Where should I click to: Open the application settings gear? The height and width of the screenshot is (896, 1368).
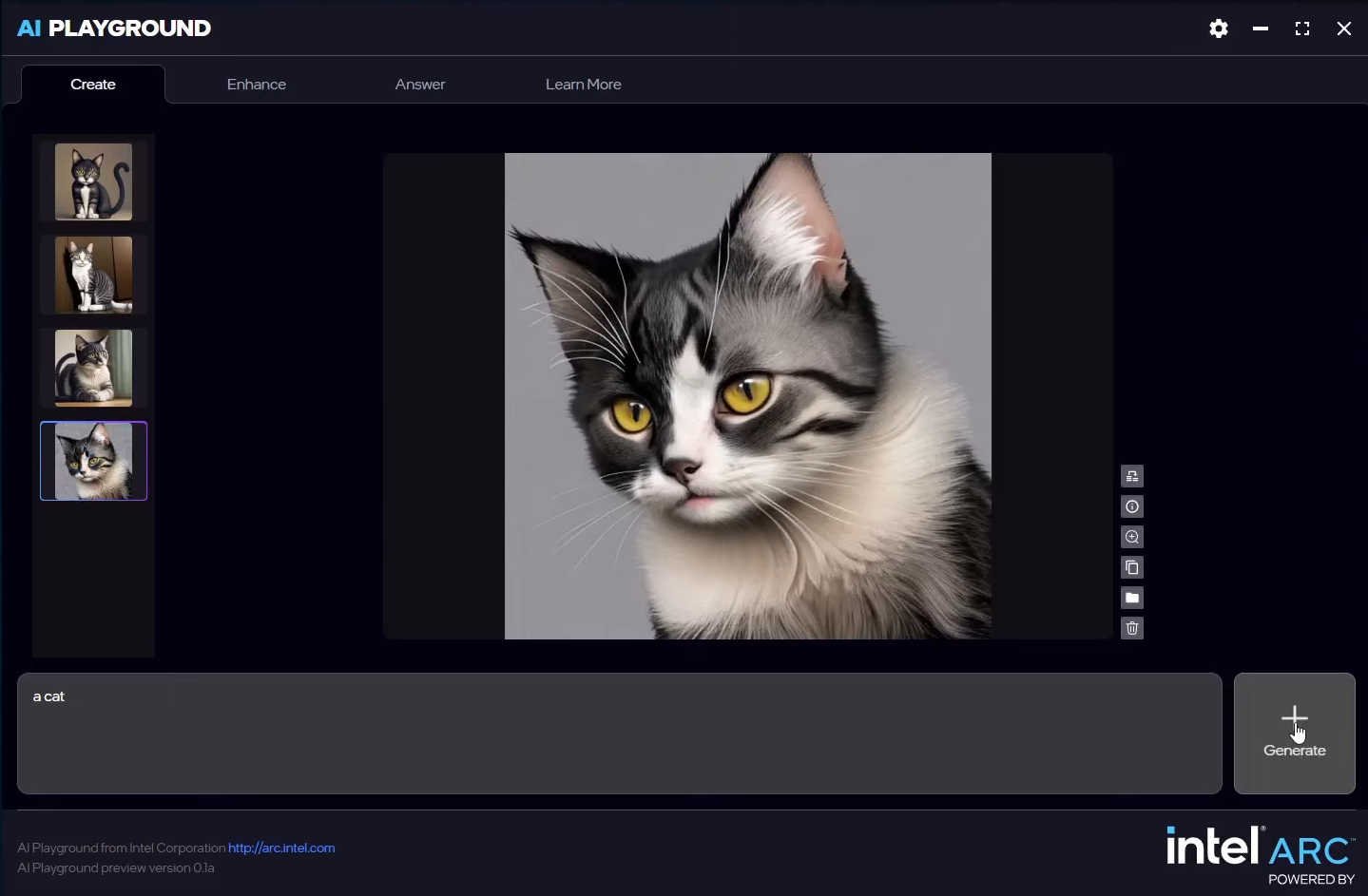1218,29
